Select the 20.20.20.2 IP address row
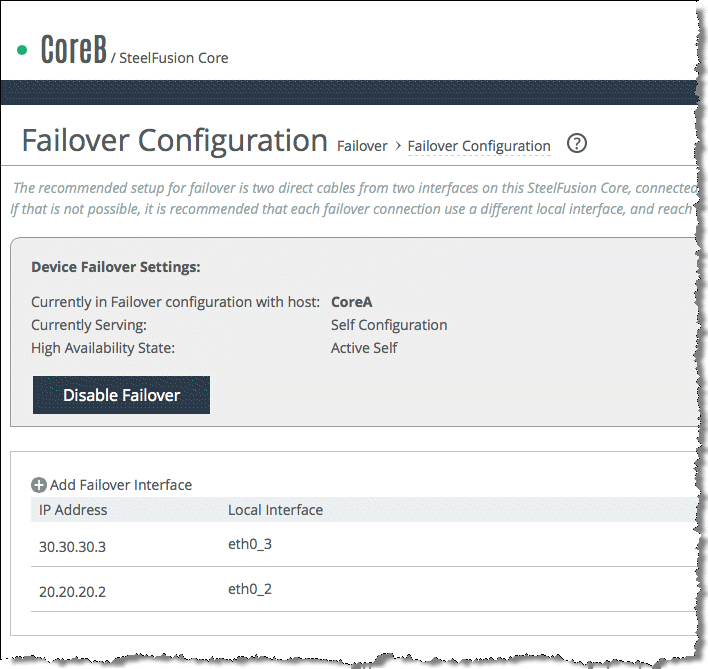The height and width of the screenshot is (669, 708). pos(365,590)
